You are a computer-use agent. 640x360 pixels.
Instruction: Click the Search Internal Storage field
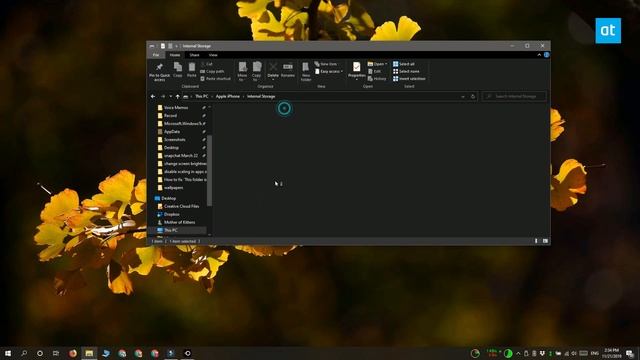click(514, 96)
